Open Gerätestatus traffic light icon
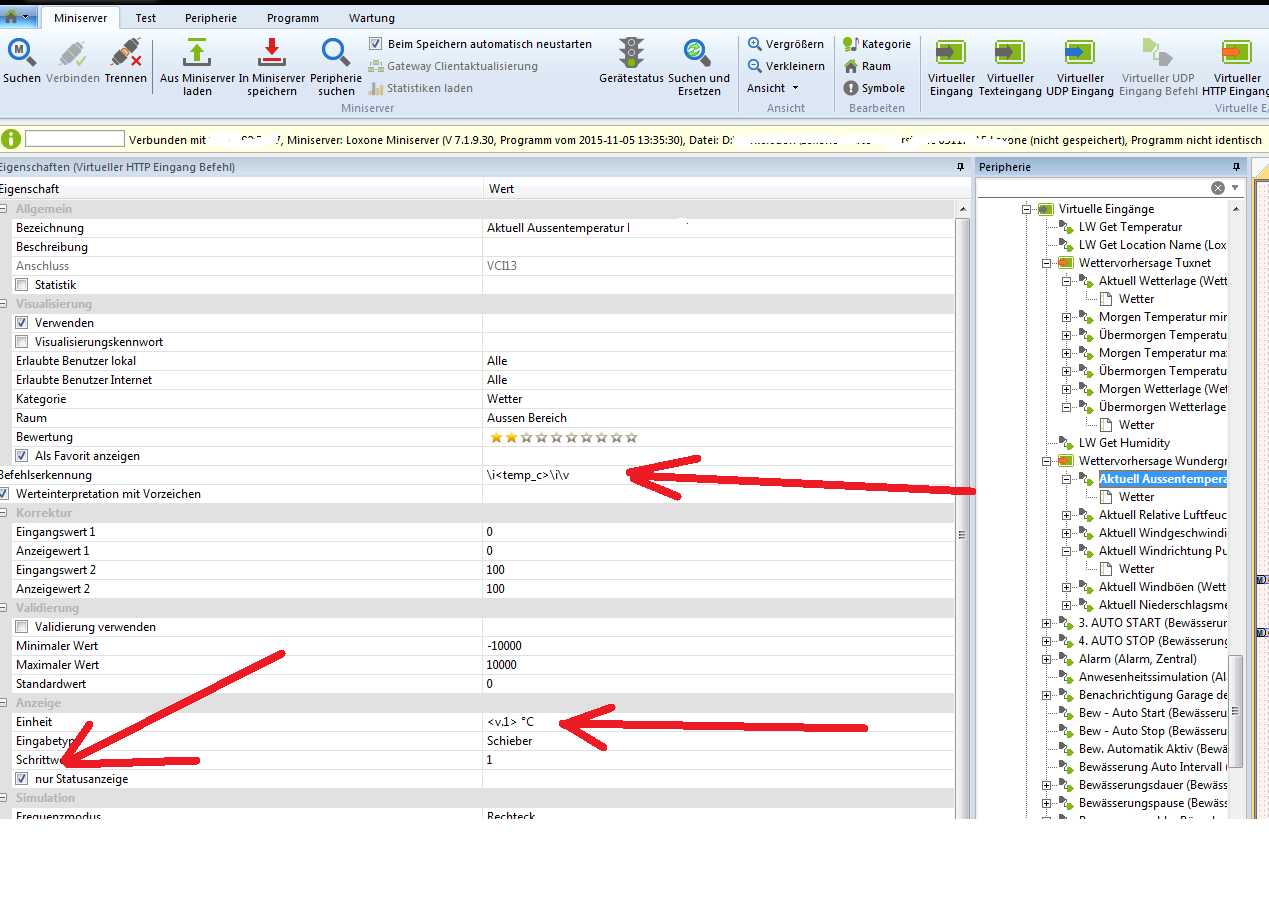Image resolution: width=1269 pixels, height=912 pixels. click(x=631, y=54)
